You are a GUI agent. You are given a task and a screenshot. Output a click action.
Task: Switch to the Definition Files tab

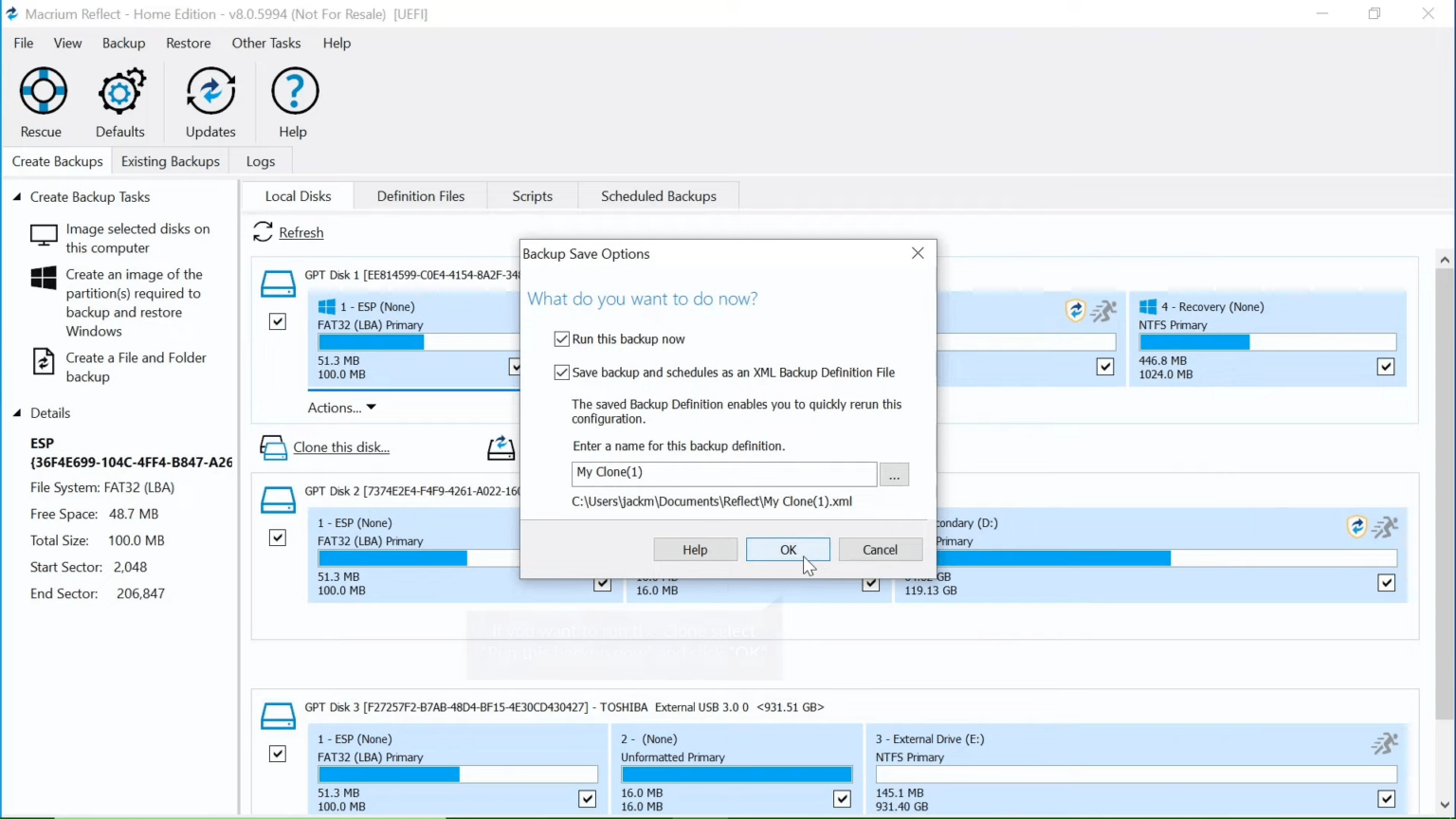click(420, 196)
